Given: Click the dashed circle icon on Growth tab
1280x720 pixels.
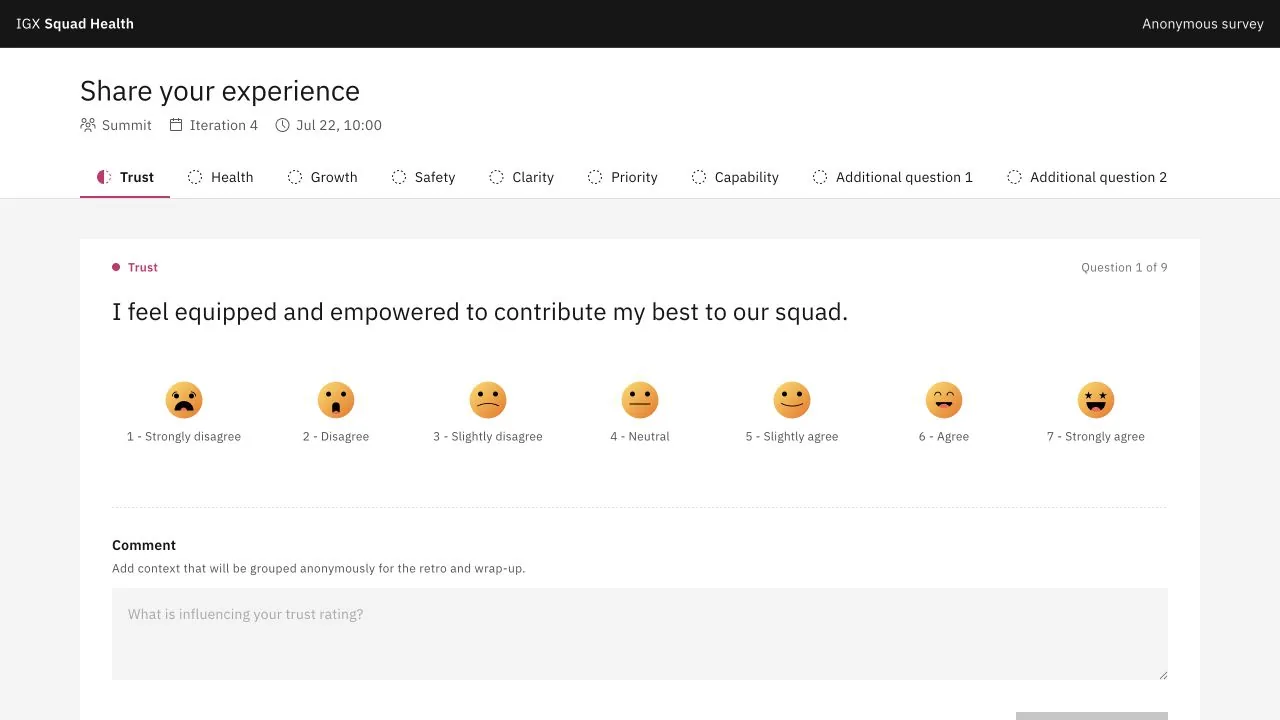Looking at the screenshot, I should (295, 177).
